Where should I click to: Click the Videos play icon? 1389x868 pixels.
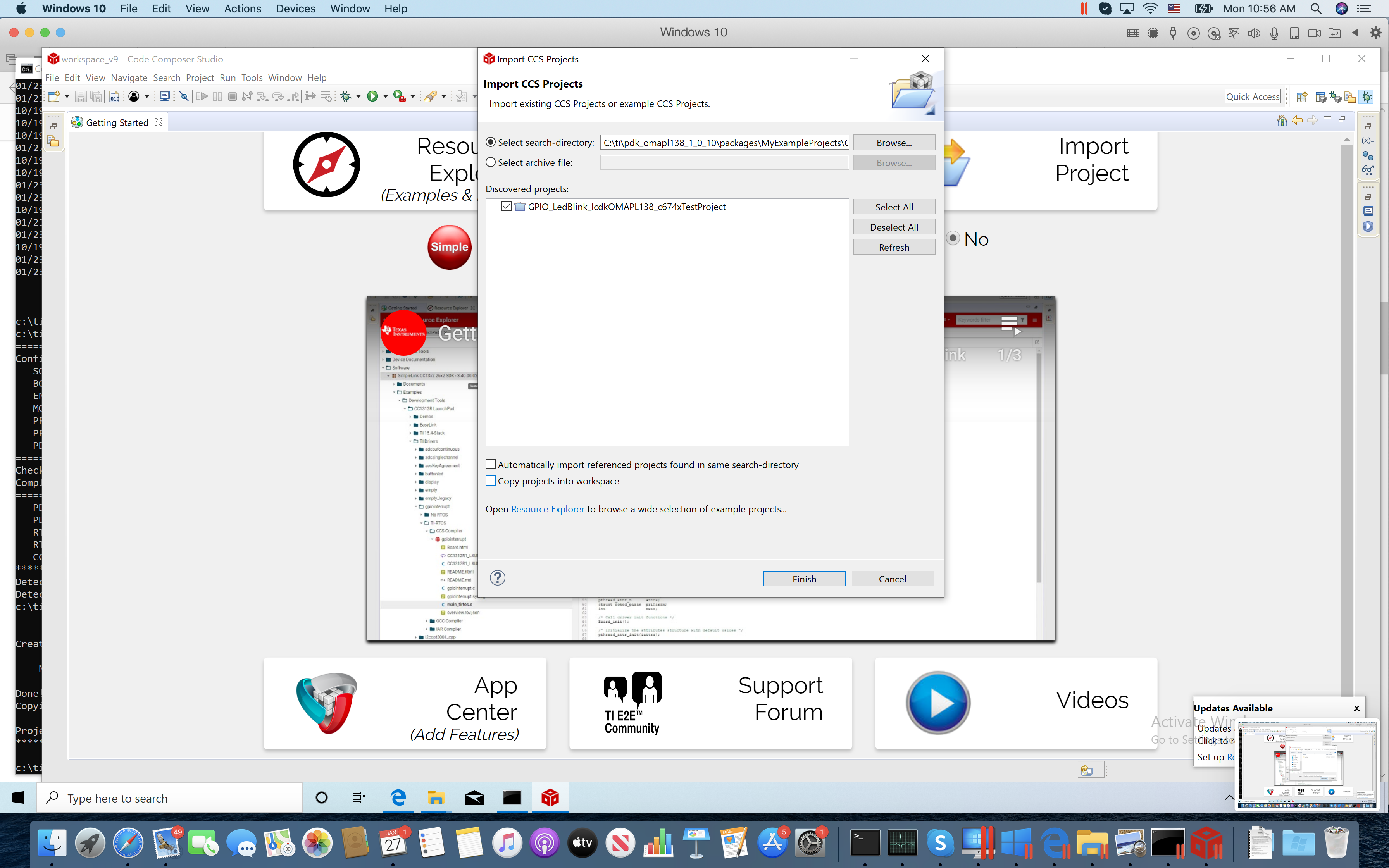(x=938, y=702)
